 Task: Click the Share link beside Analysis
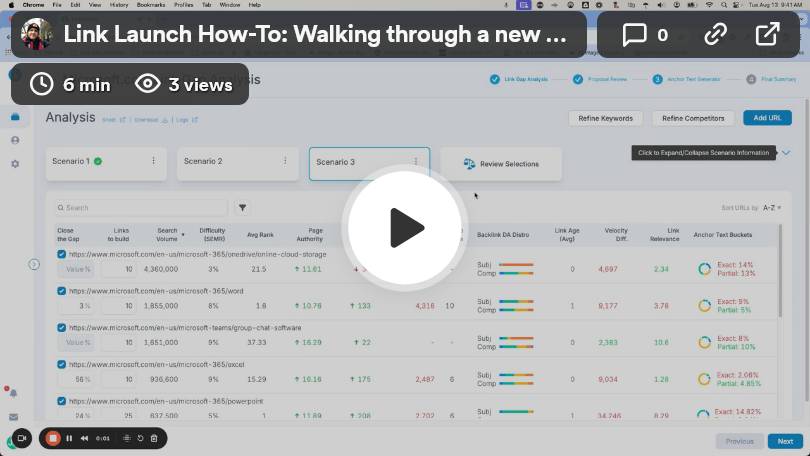(114, 120)
